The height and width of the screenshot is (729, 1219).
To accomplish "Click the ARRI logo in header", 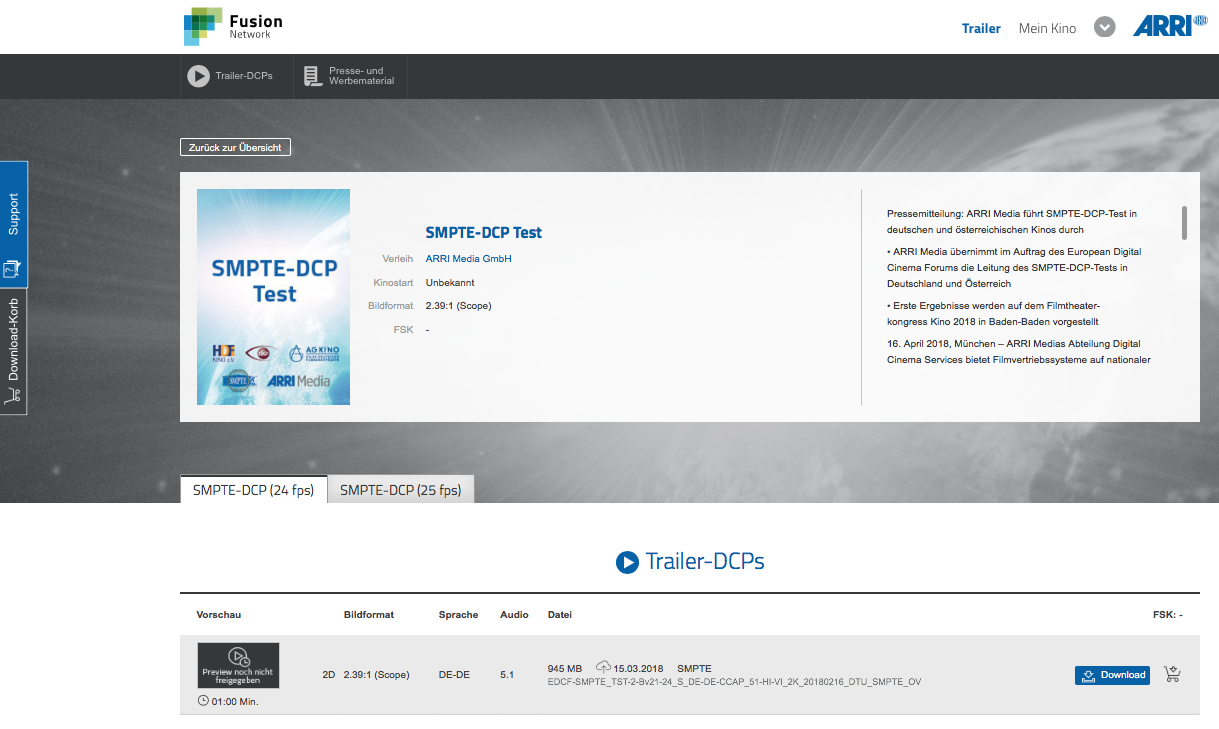I will click(1162, 27).
